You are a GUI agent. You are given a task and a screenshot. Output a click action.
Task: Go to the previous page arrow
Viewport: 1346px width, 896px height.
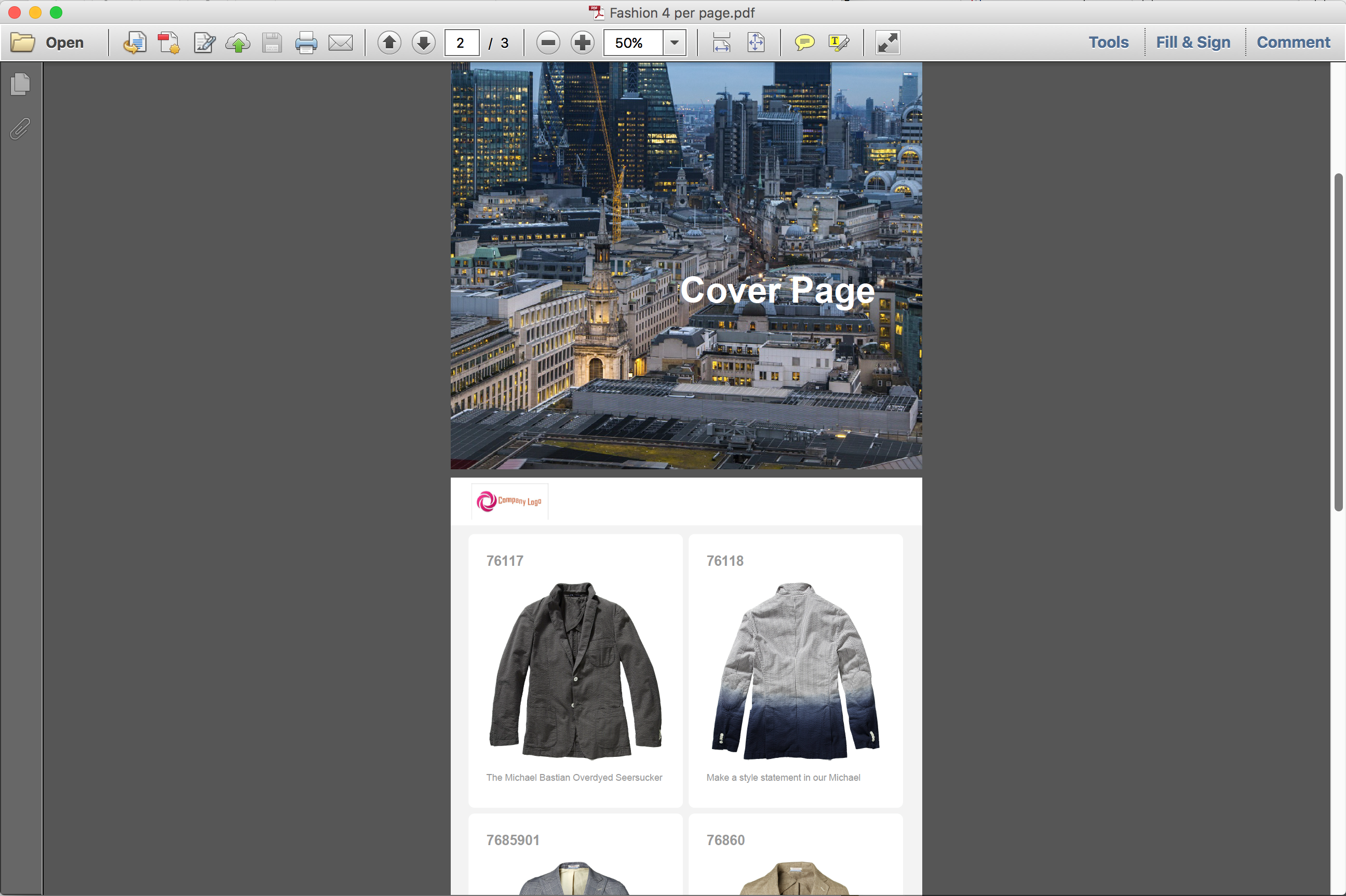389,43
